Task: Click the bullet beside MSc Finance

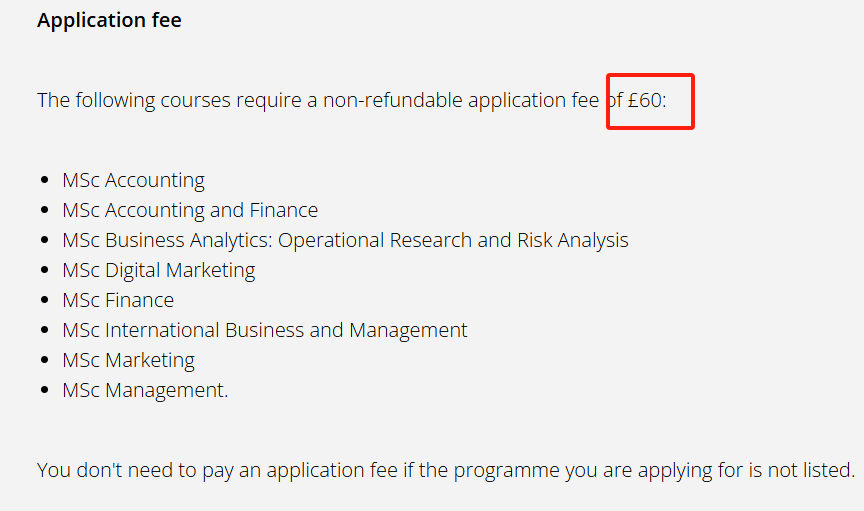Action: point(44,301)
